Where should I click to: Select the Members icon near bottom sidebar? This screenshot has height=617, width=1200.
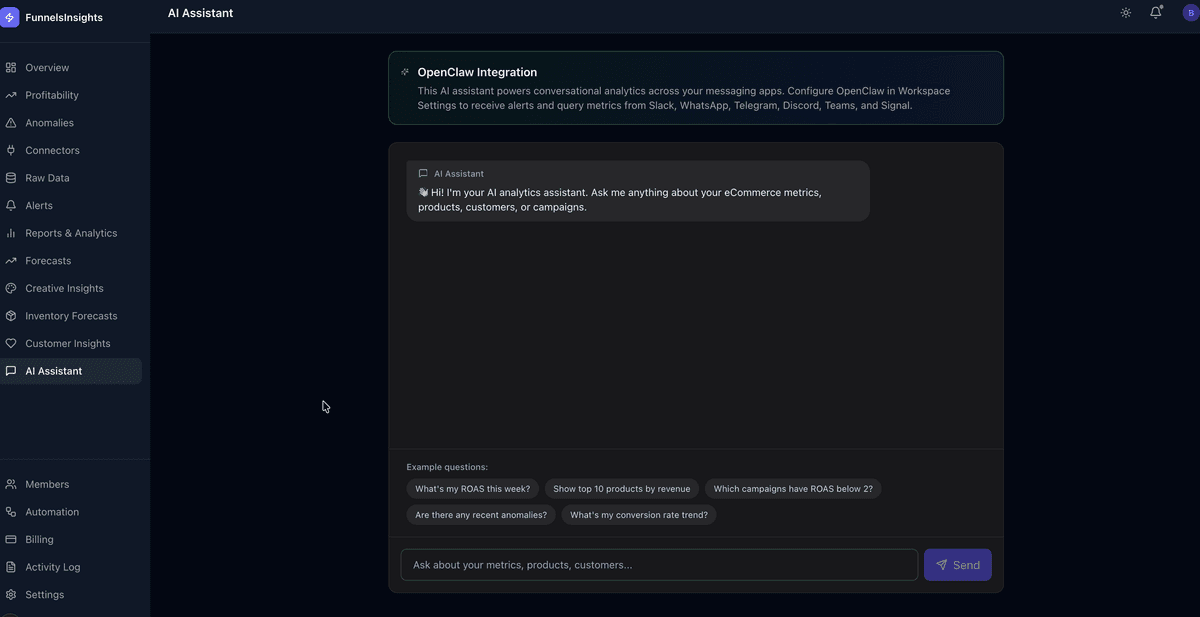coord(10,484)
